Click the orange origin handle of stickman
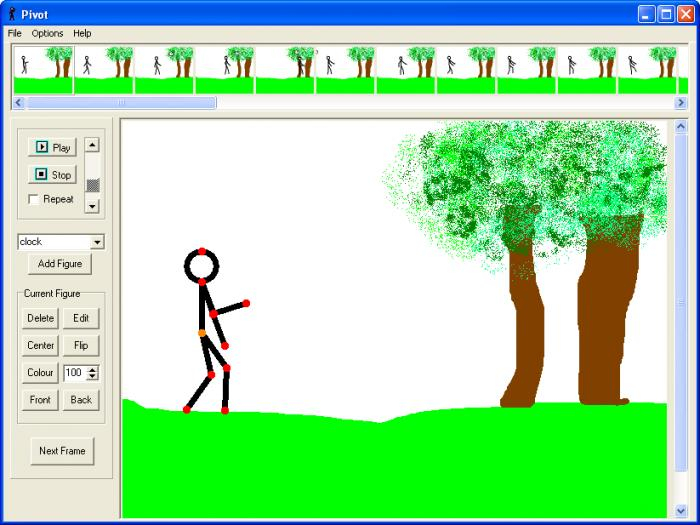The image size is (700, 525). pyautogui.click(x=202, y=333)
